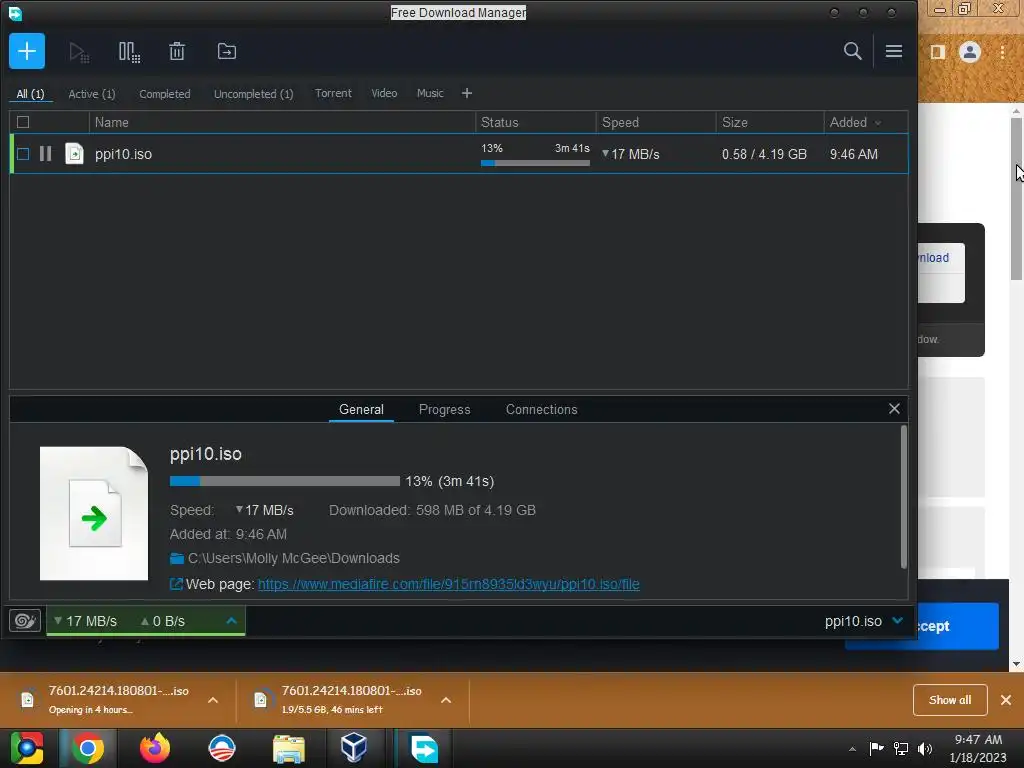This screenshot has height=768, width=1024.
Task: Click the external web page link icon
Action: coord(176,584)
